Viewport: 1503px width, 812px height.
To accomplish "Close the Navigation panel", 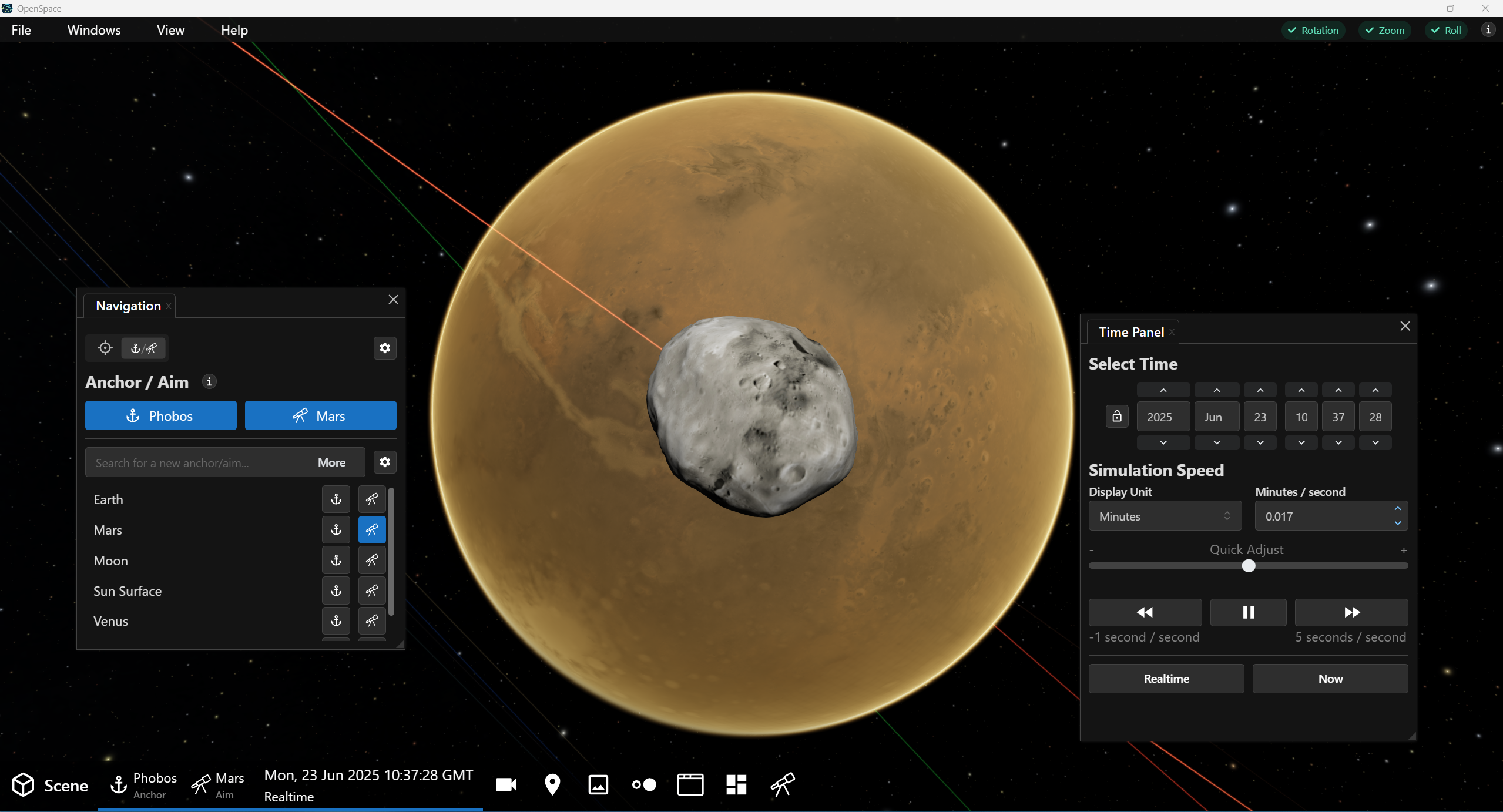I will click(394, 300).
